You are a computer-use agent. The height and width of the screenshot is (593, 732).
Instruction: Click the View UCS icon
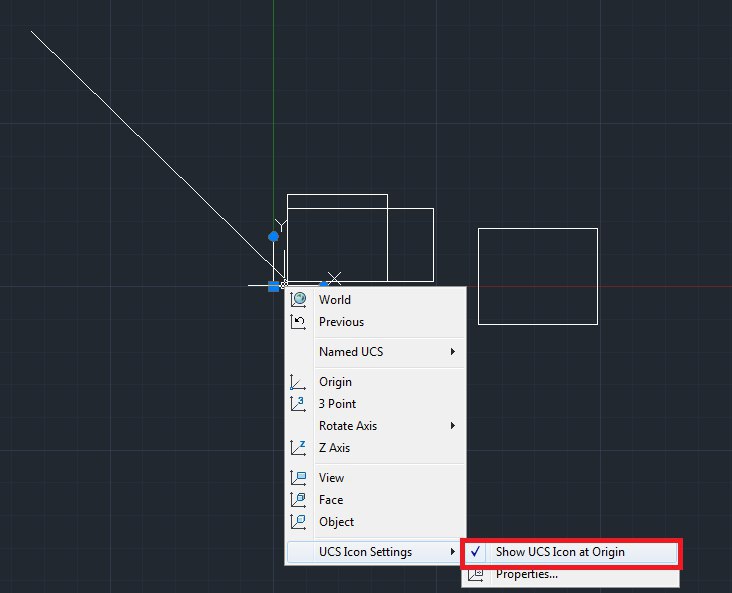click(x=298, y=478)
